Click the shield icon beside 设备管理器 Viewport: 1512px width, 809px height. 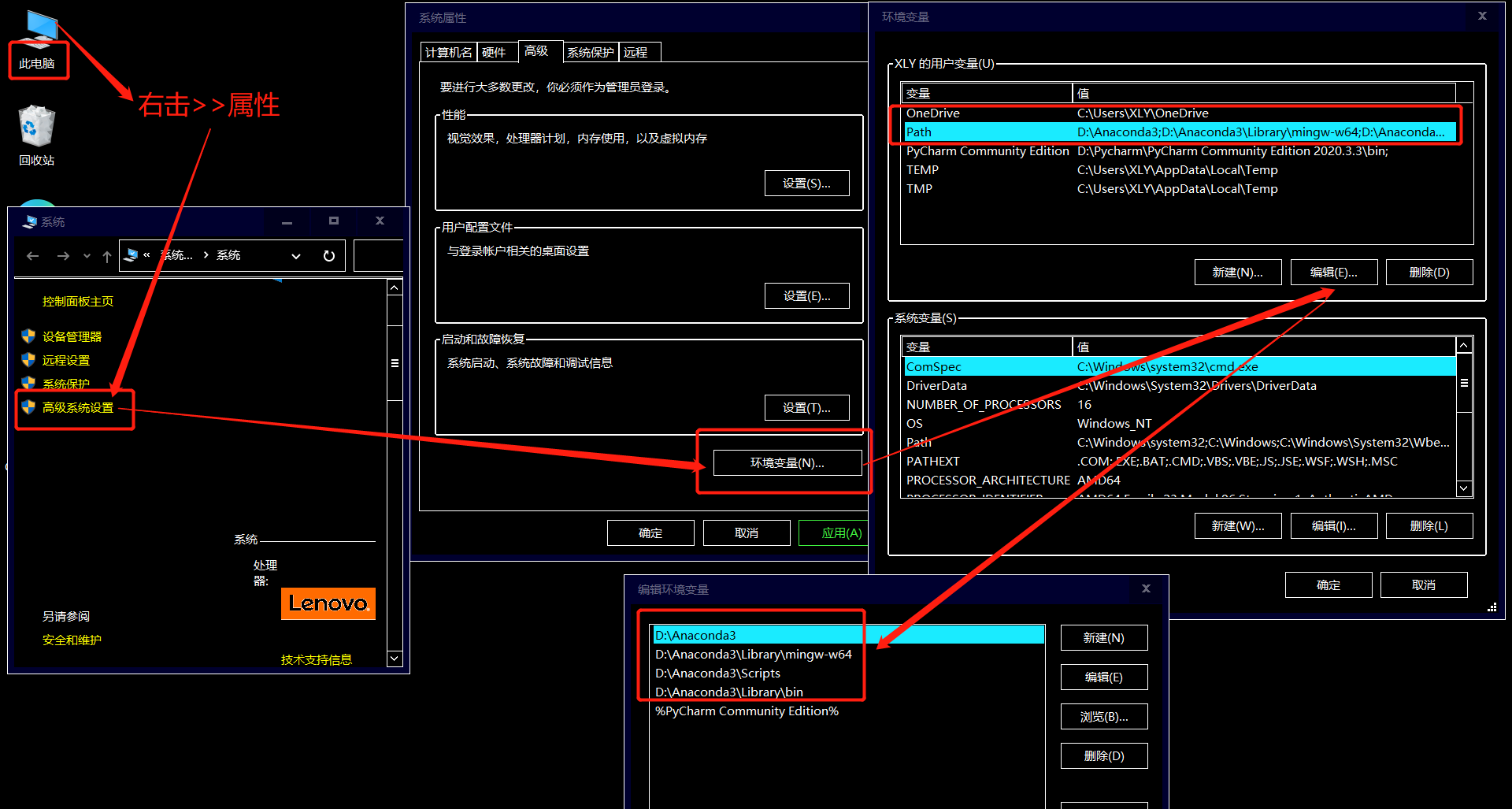28,336
